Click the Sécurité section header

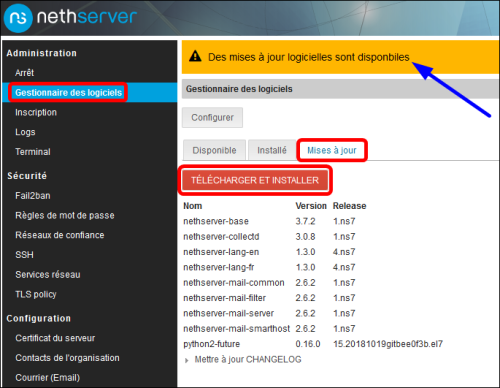pos(27,176)
